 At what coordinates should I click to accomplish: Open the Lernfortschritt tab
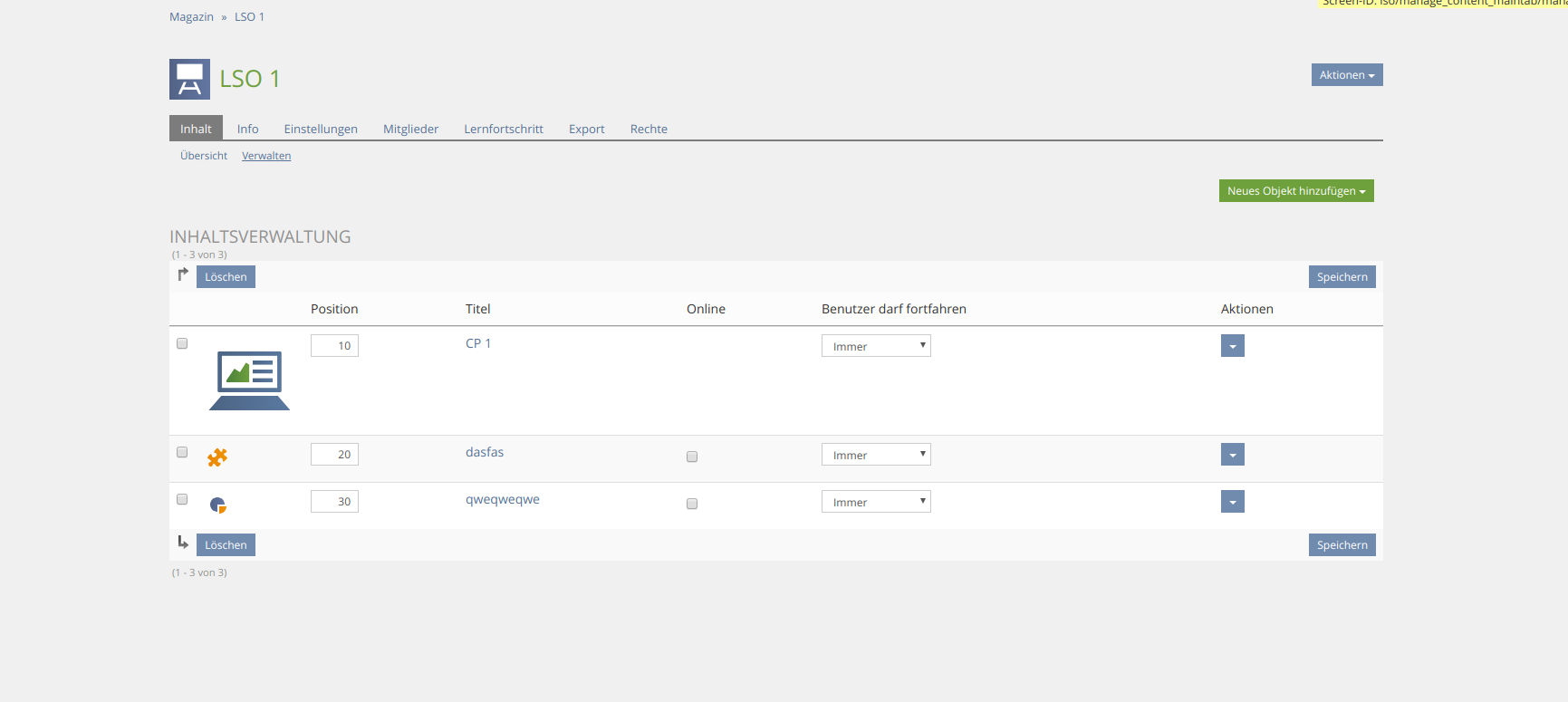point(503,129)
